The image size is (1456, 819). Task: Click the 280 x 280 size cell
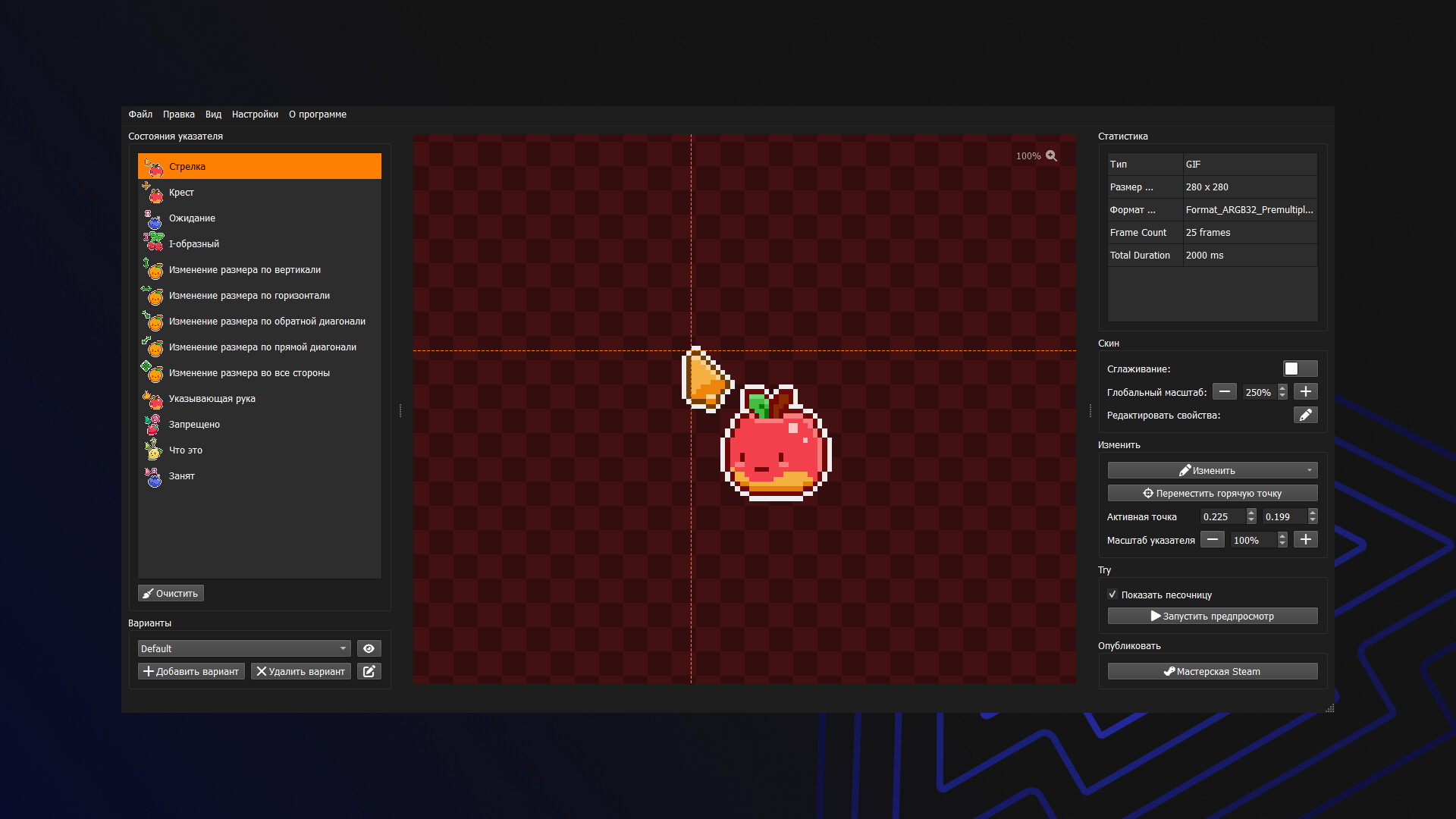1250,187
